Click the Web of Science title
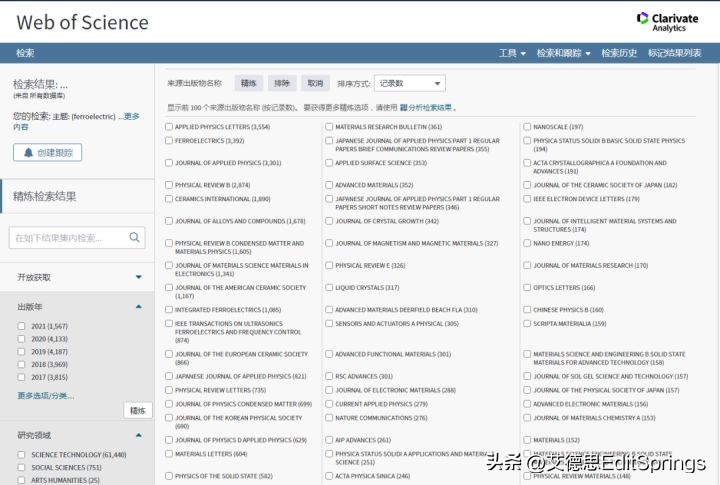The width and height of the screenshot is (720, 485). coord(83,23)
